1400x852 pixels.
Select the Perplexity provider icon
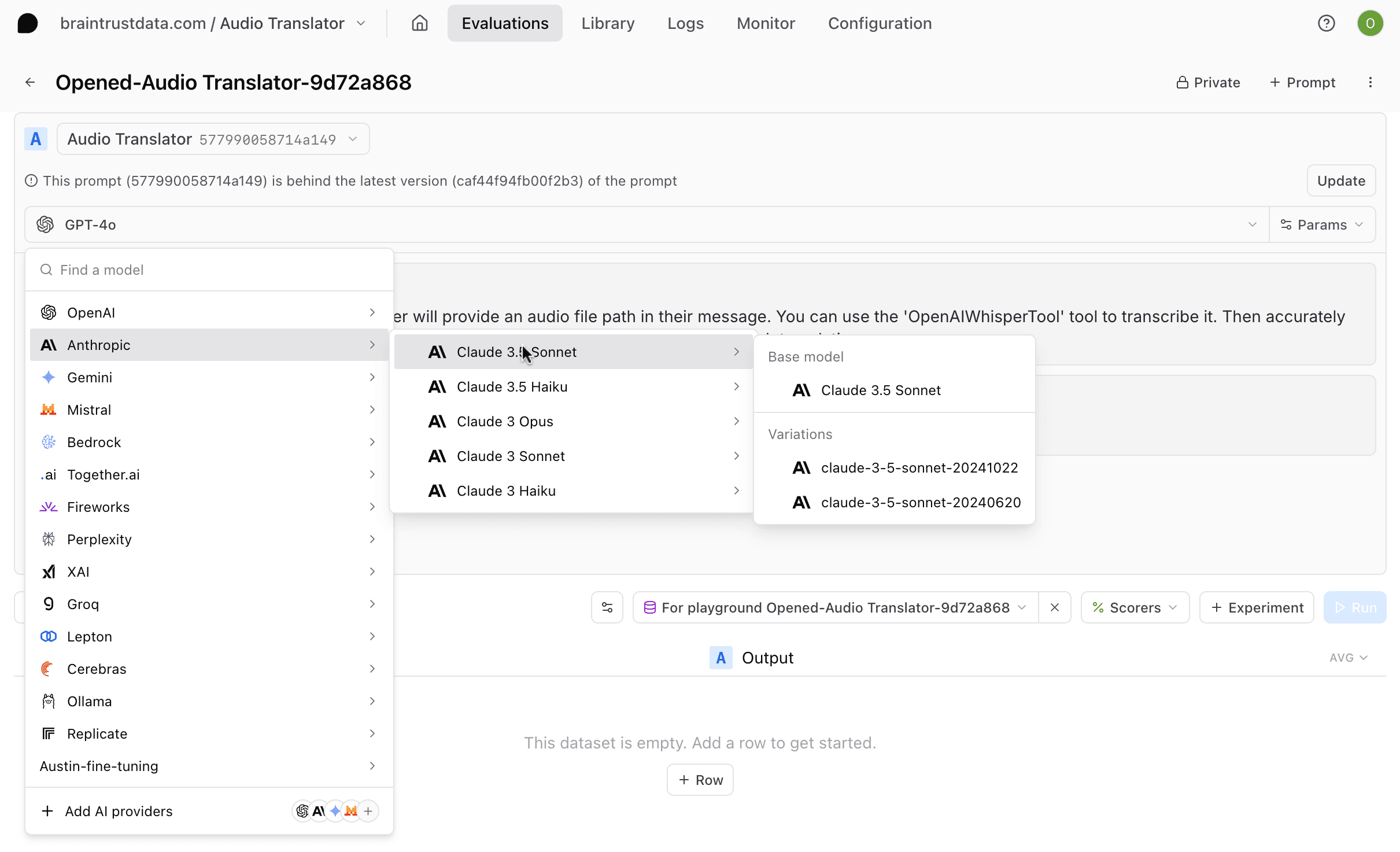(x=48, y=539)
